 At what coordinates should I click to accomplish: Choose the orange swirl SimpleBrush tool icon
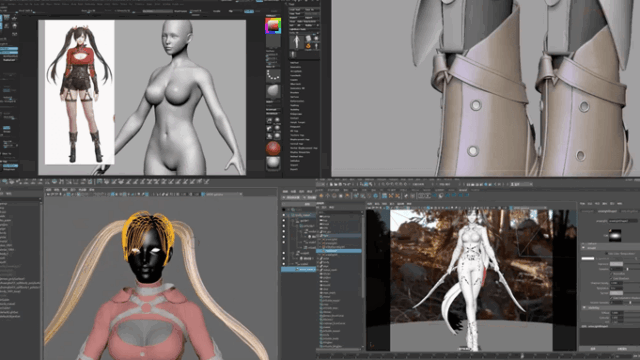[x=308, y=47]
